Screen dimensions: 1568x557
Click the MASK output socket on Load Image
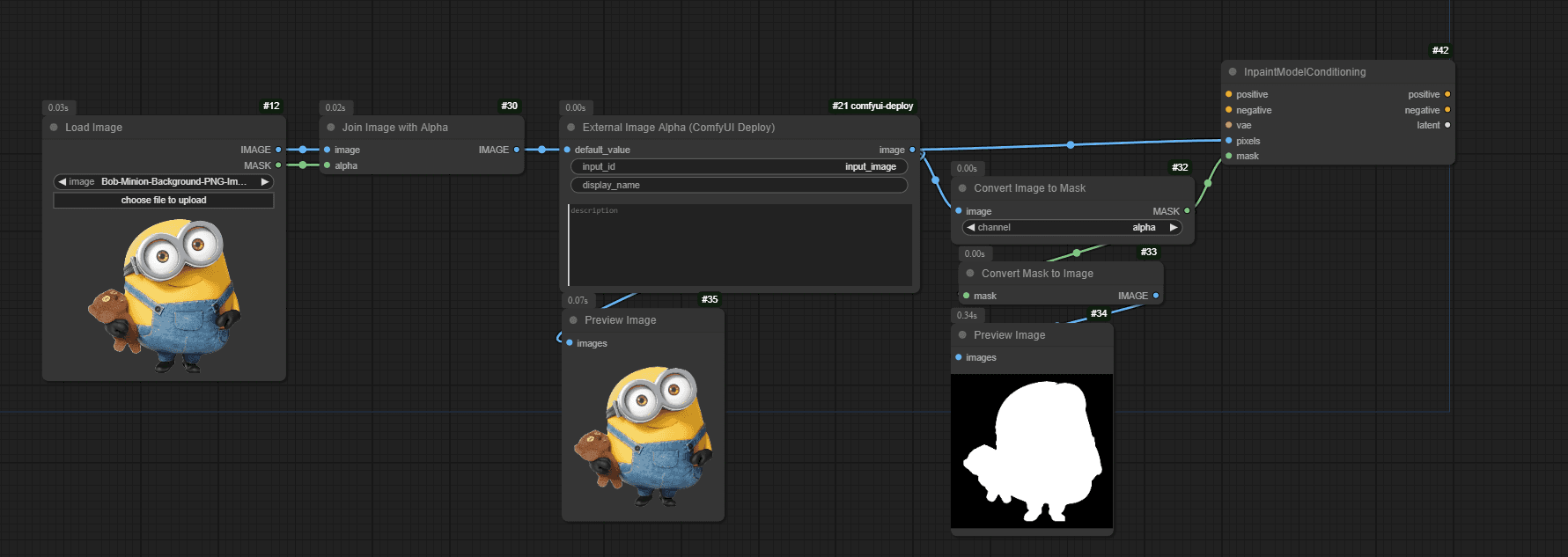278,165
